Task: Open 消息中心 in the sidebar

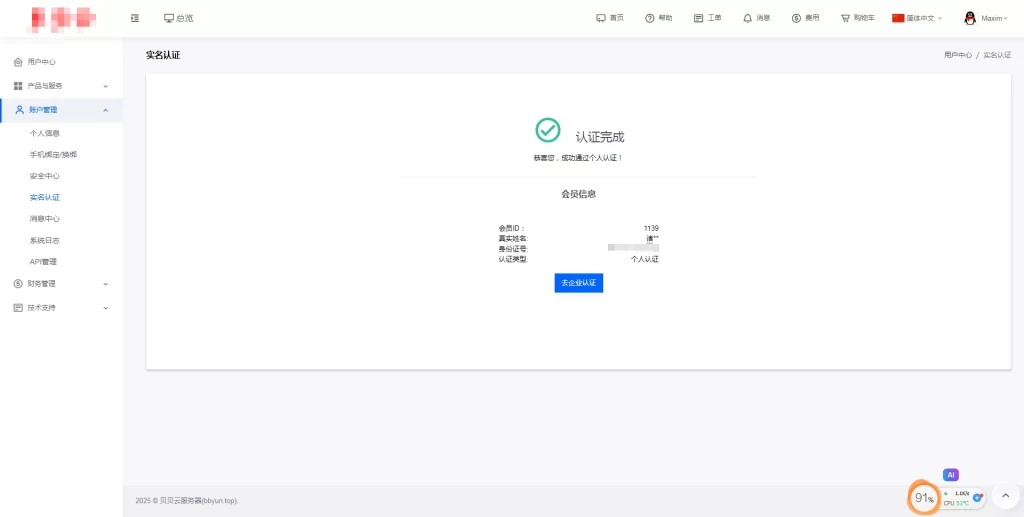Action: (x=44, y=219)
